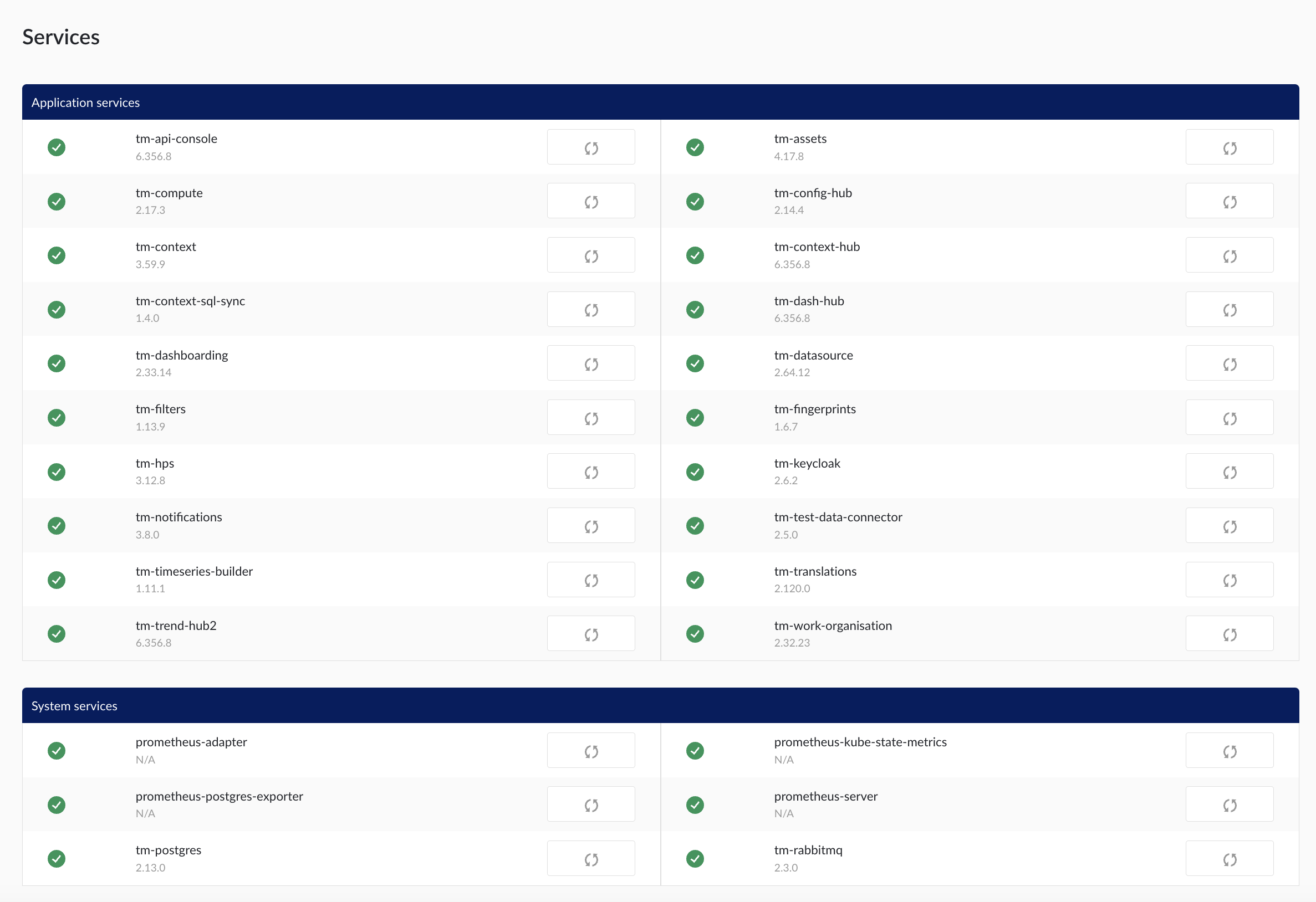Restart tm-context-sql-sync service

(590, 309)
